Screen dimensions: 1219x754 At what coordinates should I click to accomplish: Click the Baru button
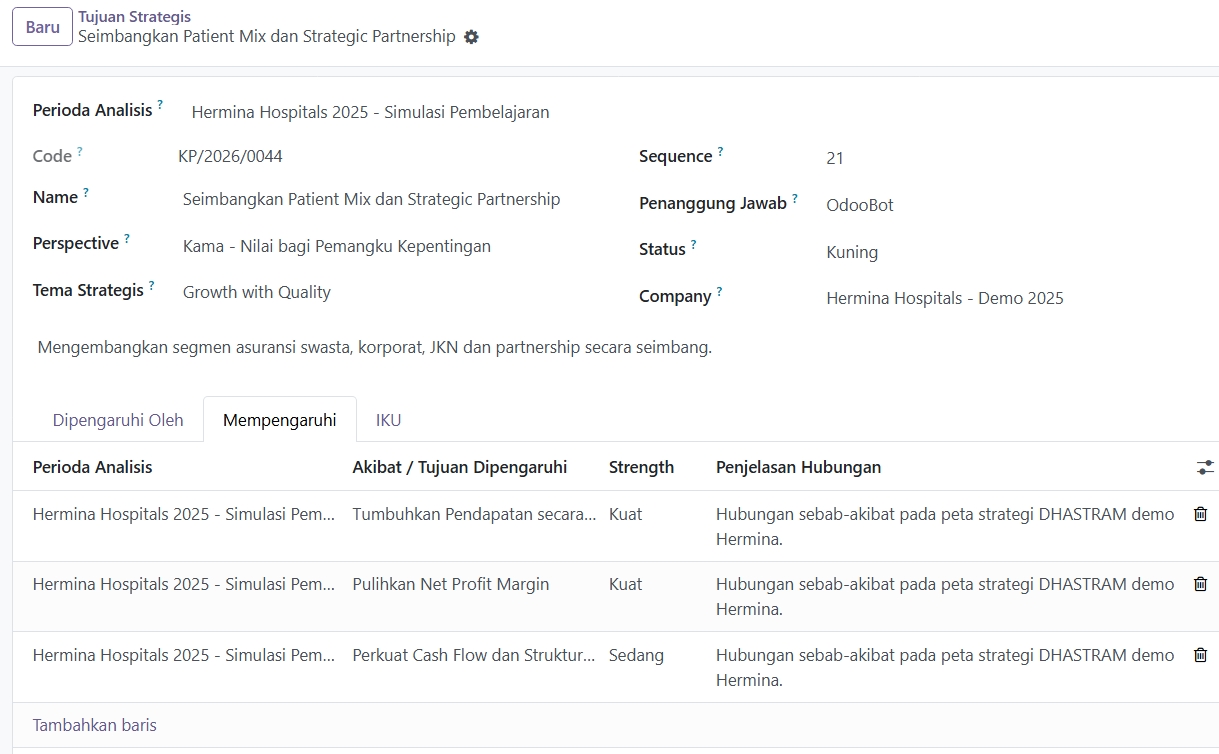(42, 27)
